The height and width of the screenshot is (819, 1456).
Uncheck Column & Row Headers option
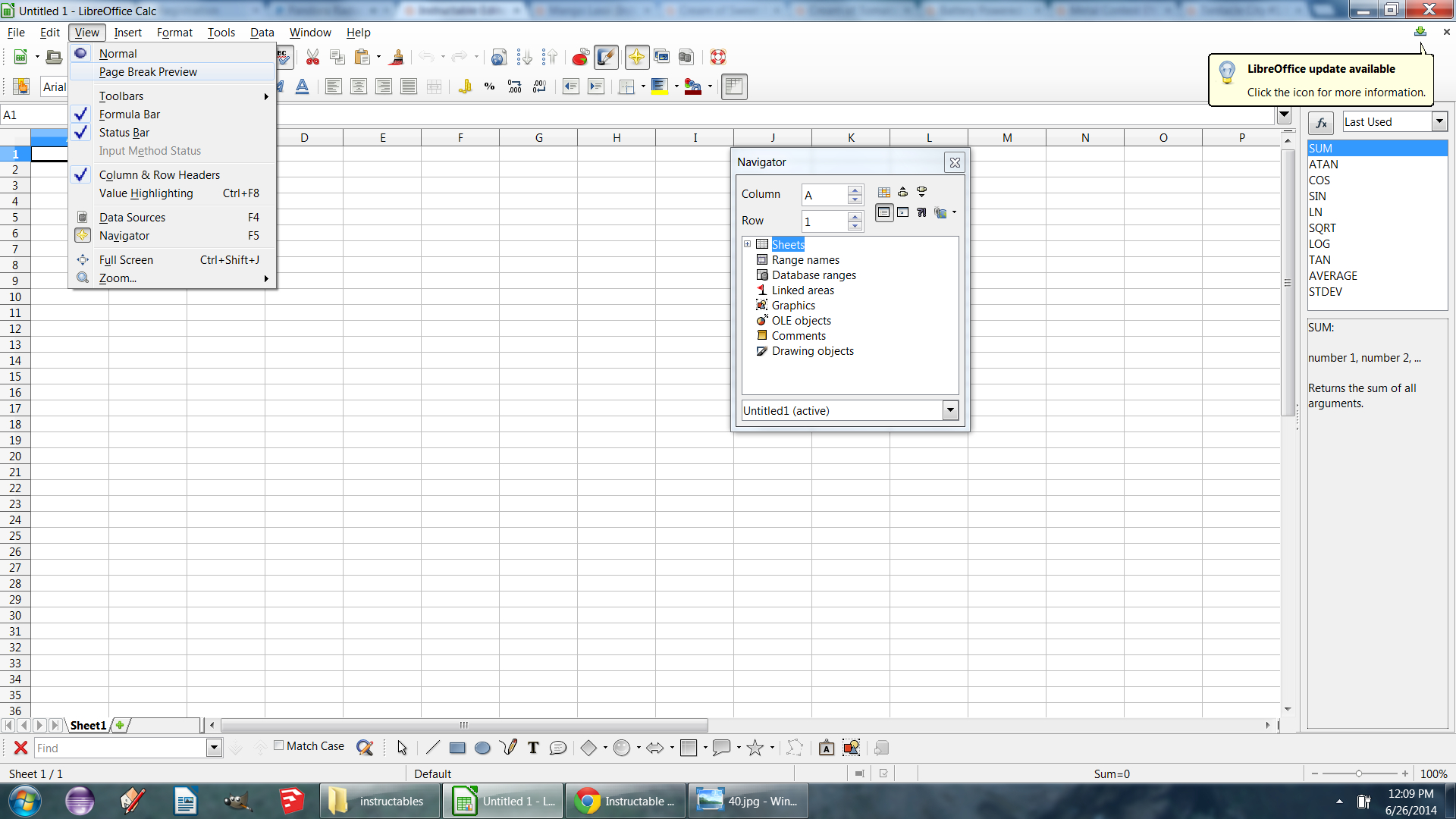click(171, 175)
